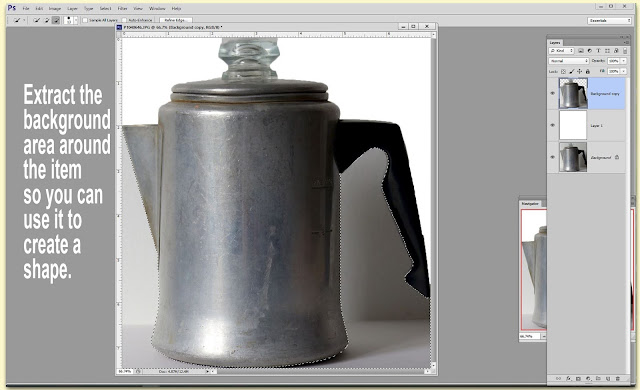Open the Select menu

[105, 9]
